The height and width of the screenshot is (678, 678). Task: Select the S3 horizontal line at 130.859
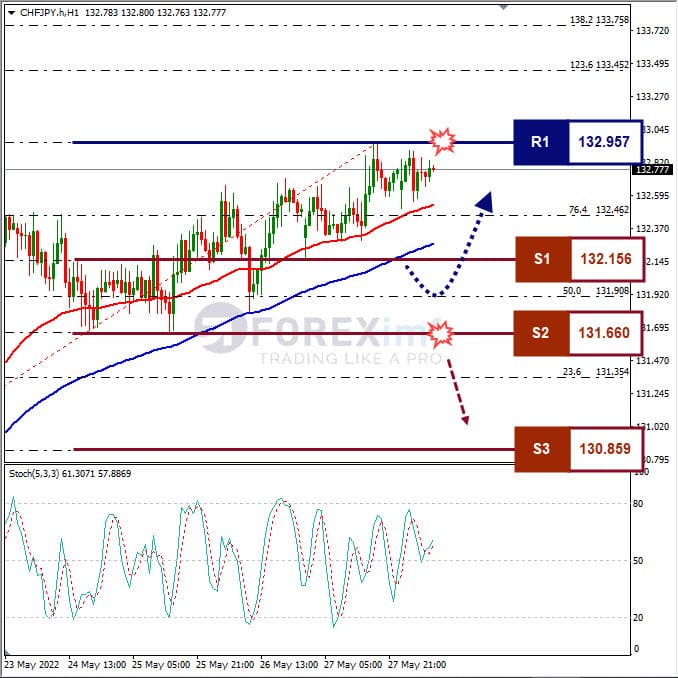(x=294, y=450)
